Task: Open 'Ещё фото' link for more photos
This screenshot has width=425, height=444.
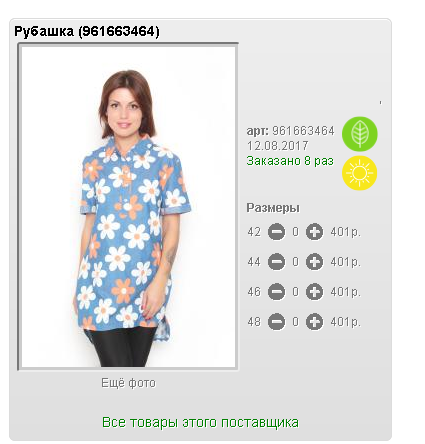Action: [128, 383]
